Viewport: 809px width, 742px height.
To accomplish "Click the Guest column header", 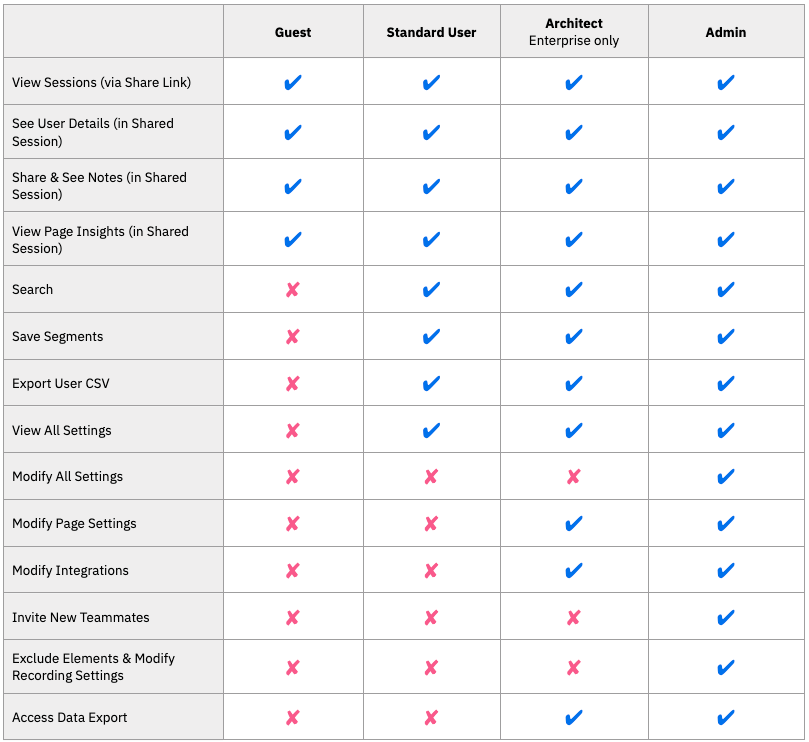I will [x=293, y=33].
